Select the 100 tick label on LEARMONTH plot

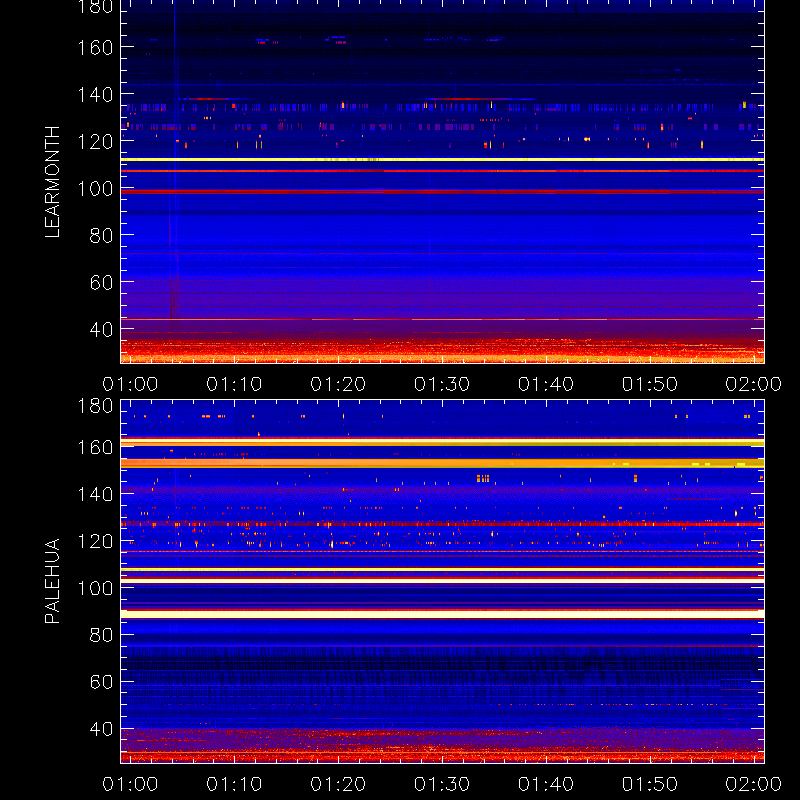[x=95, y=189]
